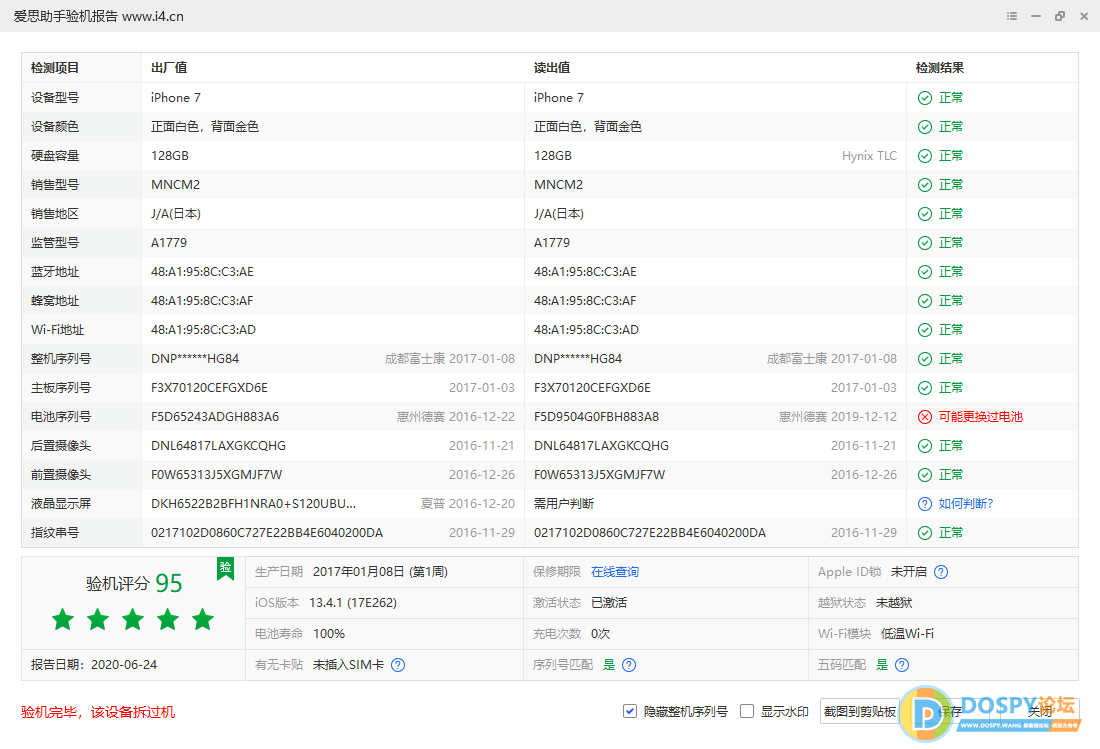Image resolution: width=1100 pixels, height=749 pixels.
Task: Click the green check icon in 设备型号 row
Action: [x=925, y=98]
